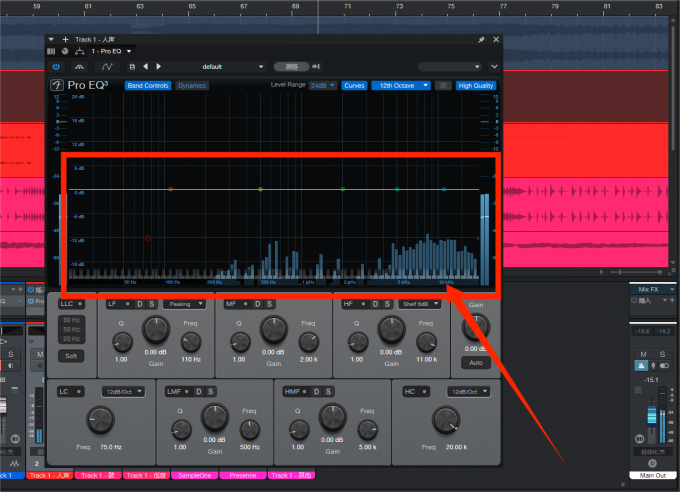
Task: Click the Pro EQ³ logo icon
Action: point(57,85)
